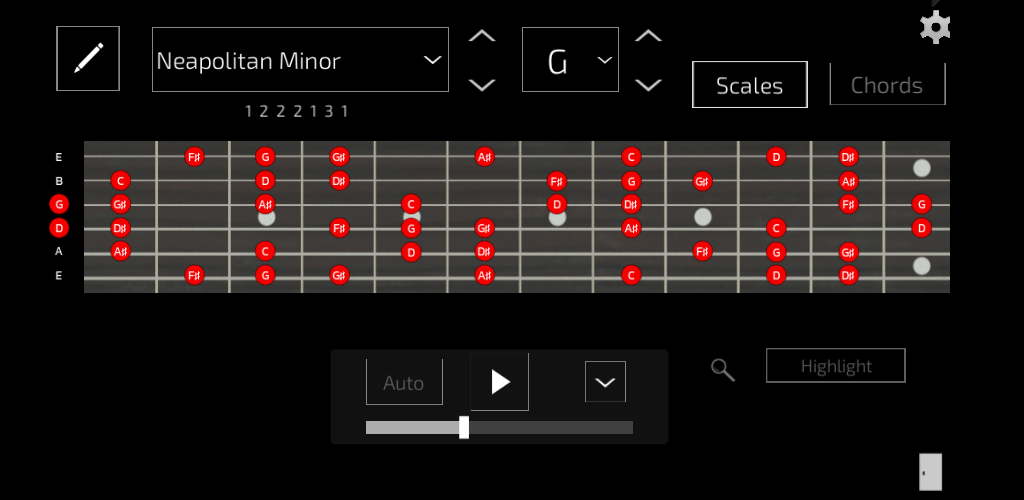
Task: Open the settings gear
Action: [x=934, y=26]
